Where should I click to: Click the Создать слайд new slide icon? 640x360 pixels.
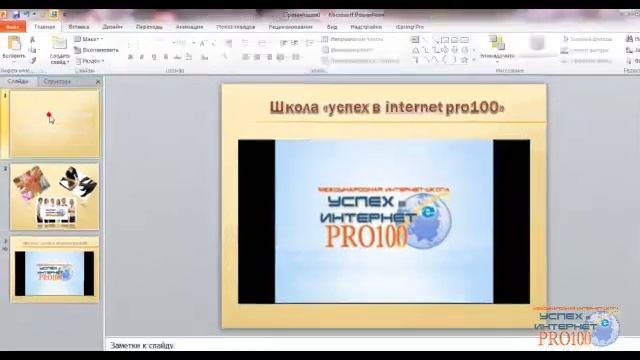pyautogui.click(x=59, y=43)
